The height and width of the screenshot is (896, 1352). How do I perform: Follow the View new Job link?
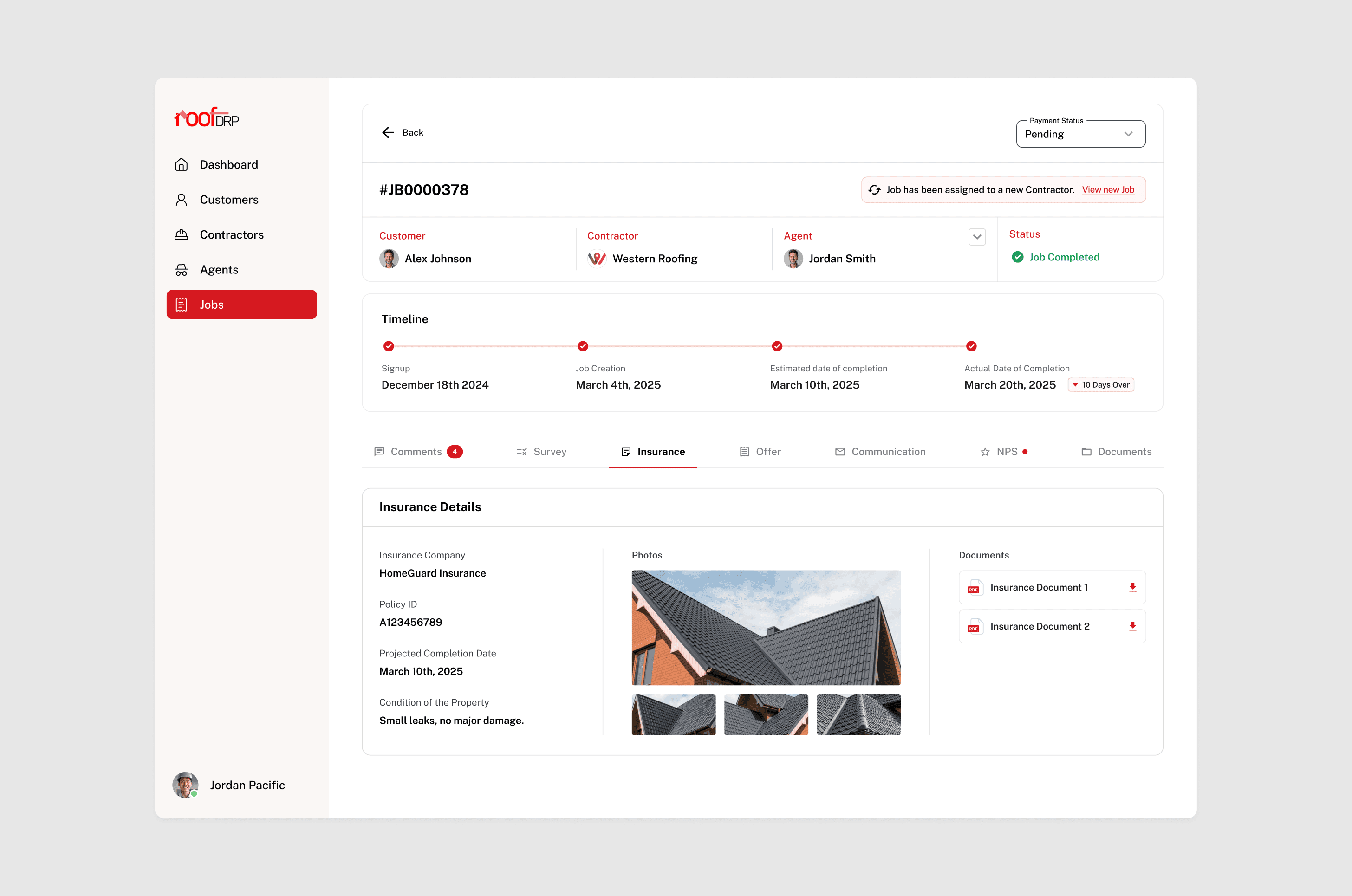point(1107,190)
